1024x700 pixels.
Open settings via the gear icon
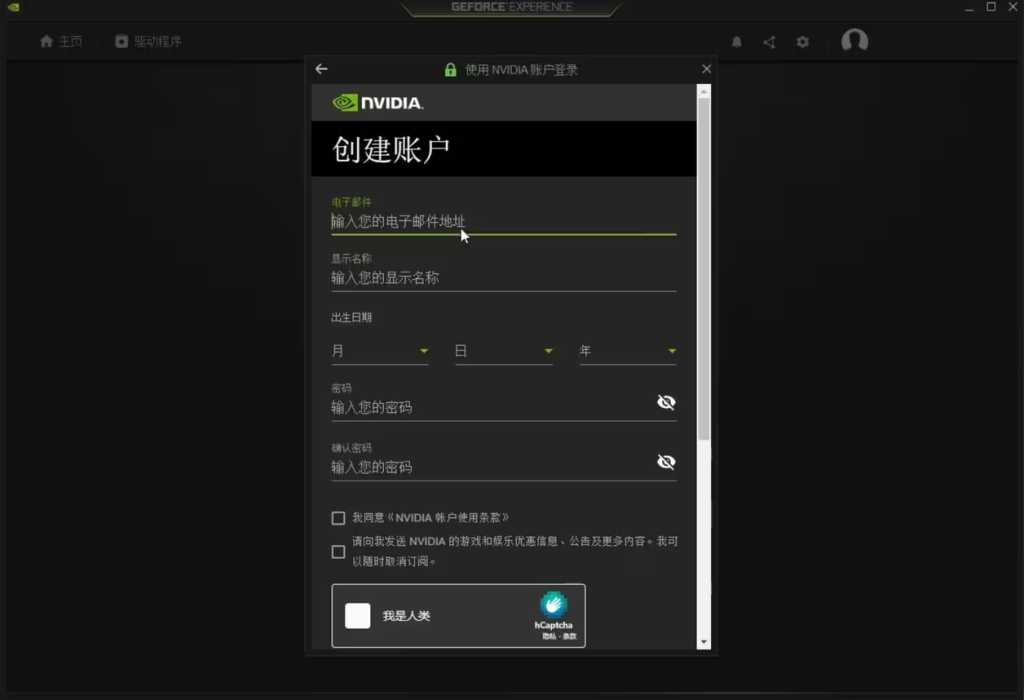pyautogui.click(x=803, y=42)
